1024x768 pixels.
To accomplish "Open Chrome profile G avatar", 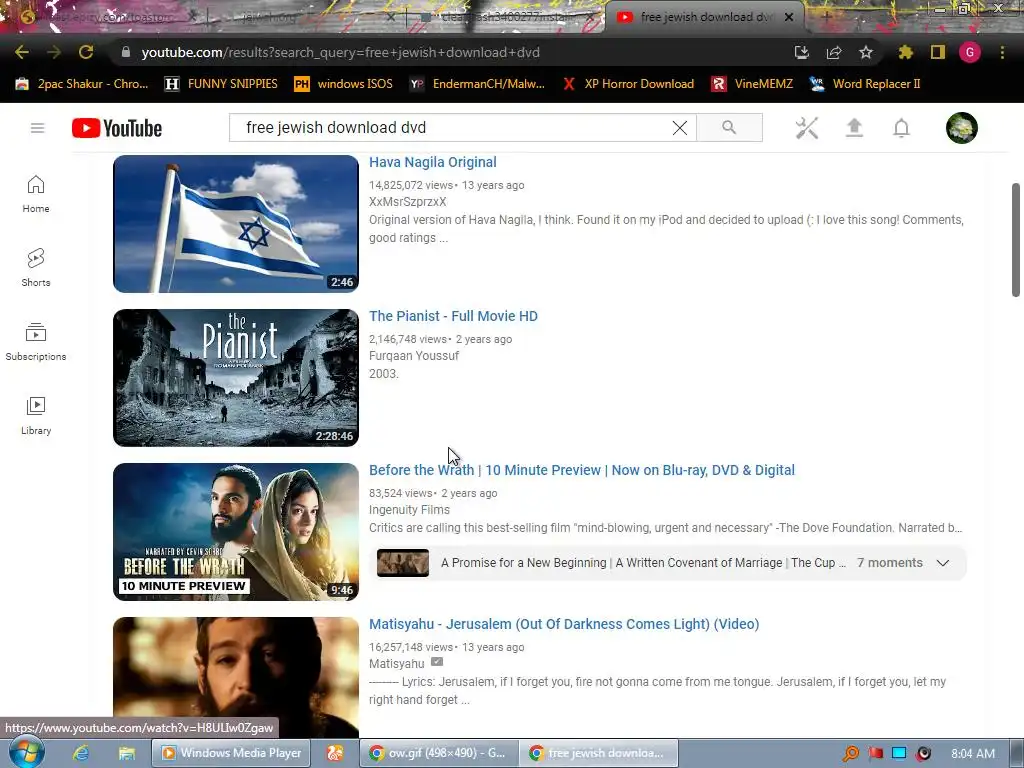I will 970,52.
